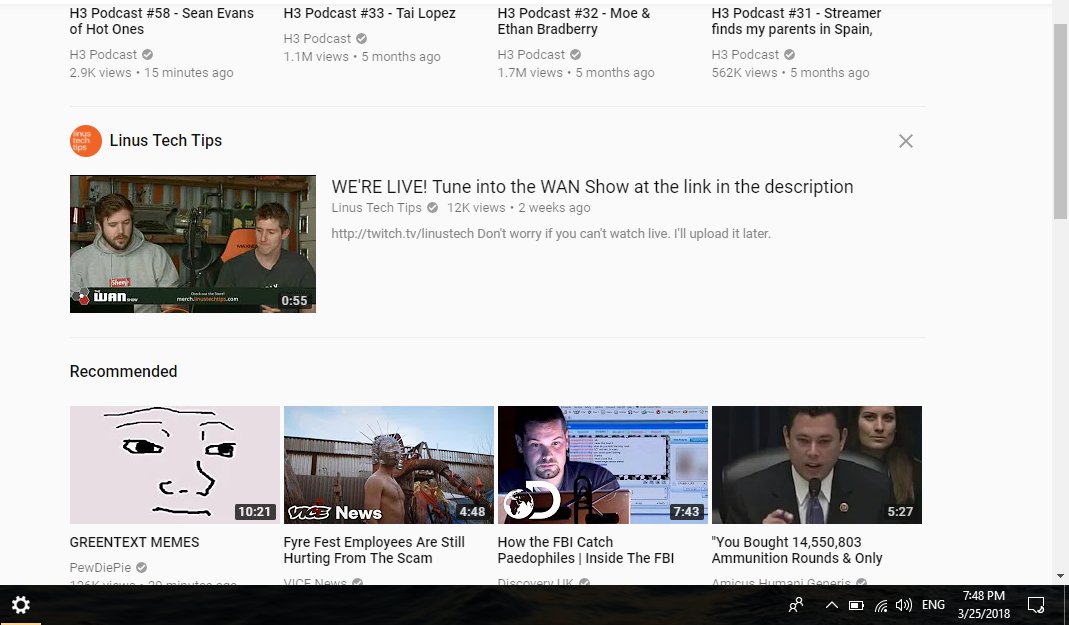Click the twitch.tv/linustech description text
Screen dimensions: 1069x625
pyautogui.click(x=551, y=234)
